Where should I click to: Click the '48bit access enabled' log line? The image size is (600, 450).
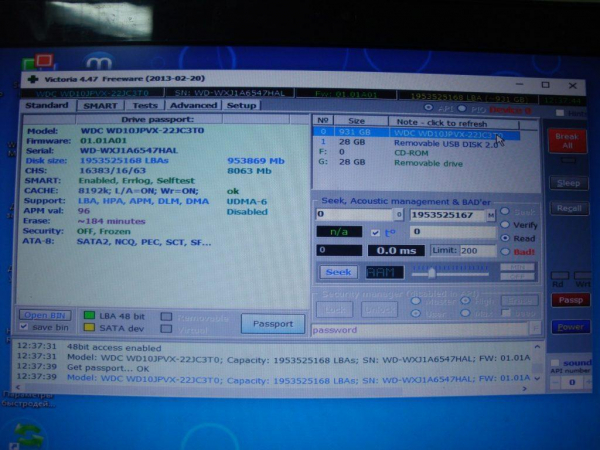pos(114,348)
